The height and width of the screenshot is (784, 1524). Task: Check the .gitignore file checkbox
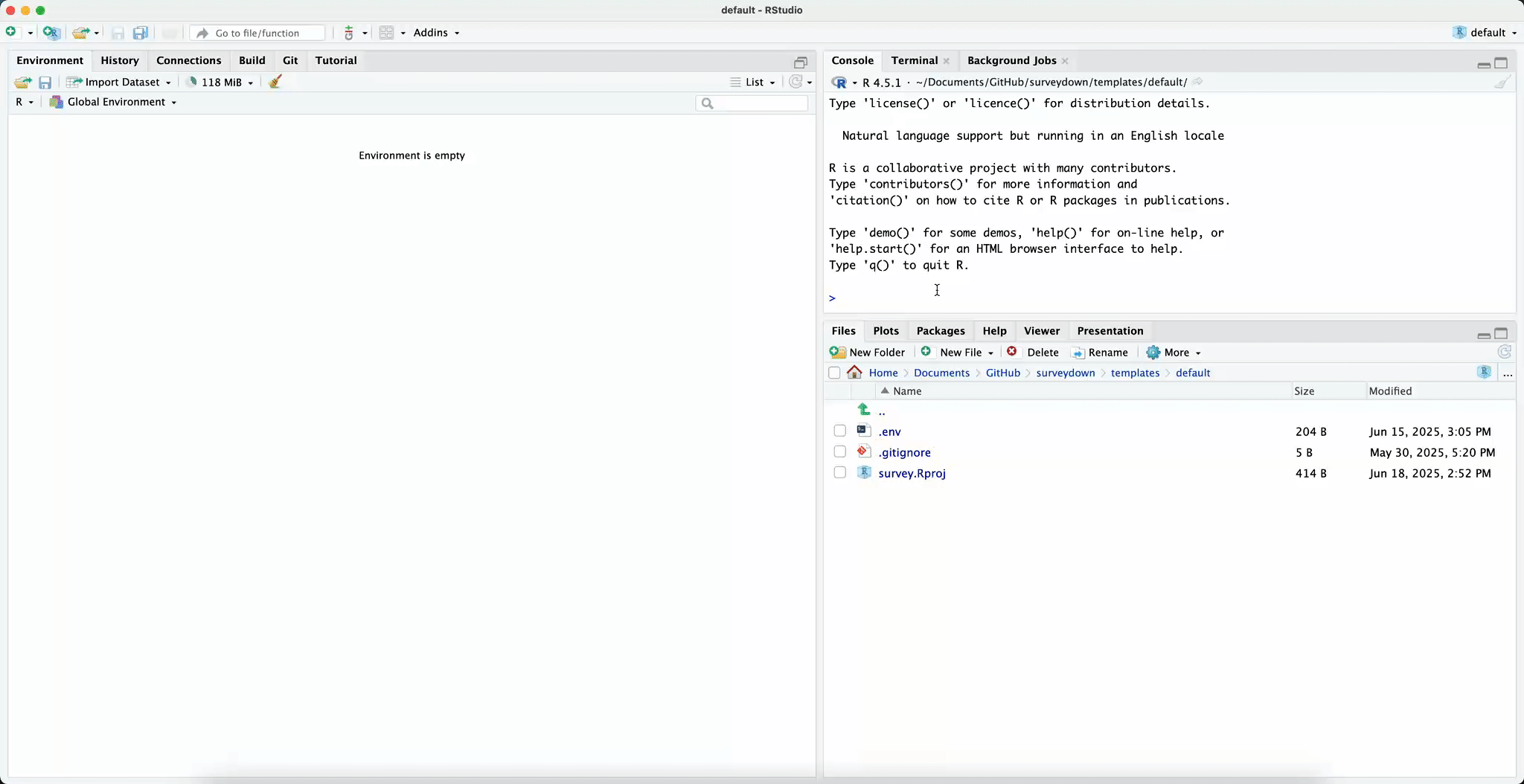[840, 452]
